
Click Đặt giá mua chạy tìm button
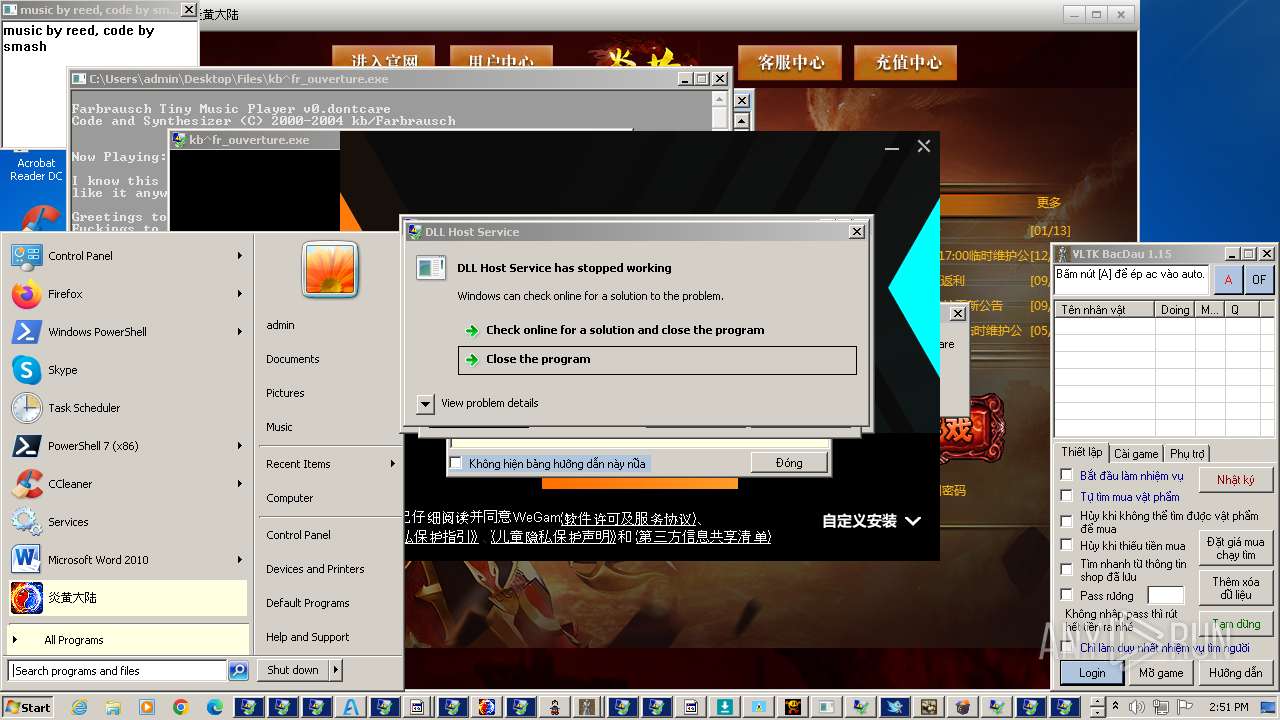[1235, 549]
